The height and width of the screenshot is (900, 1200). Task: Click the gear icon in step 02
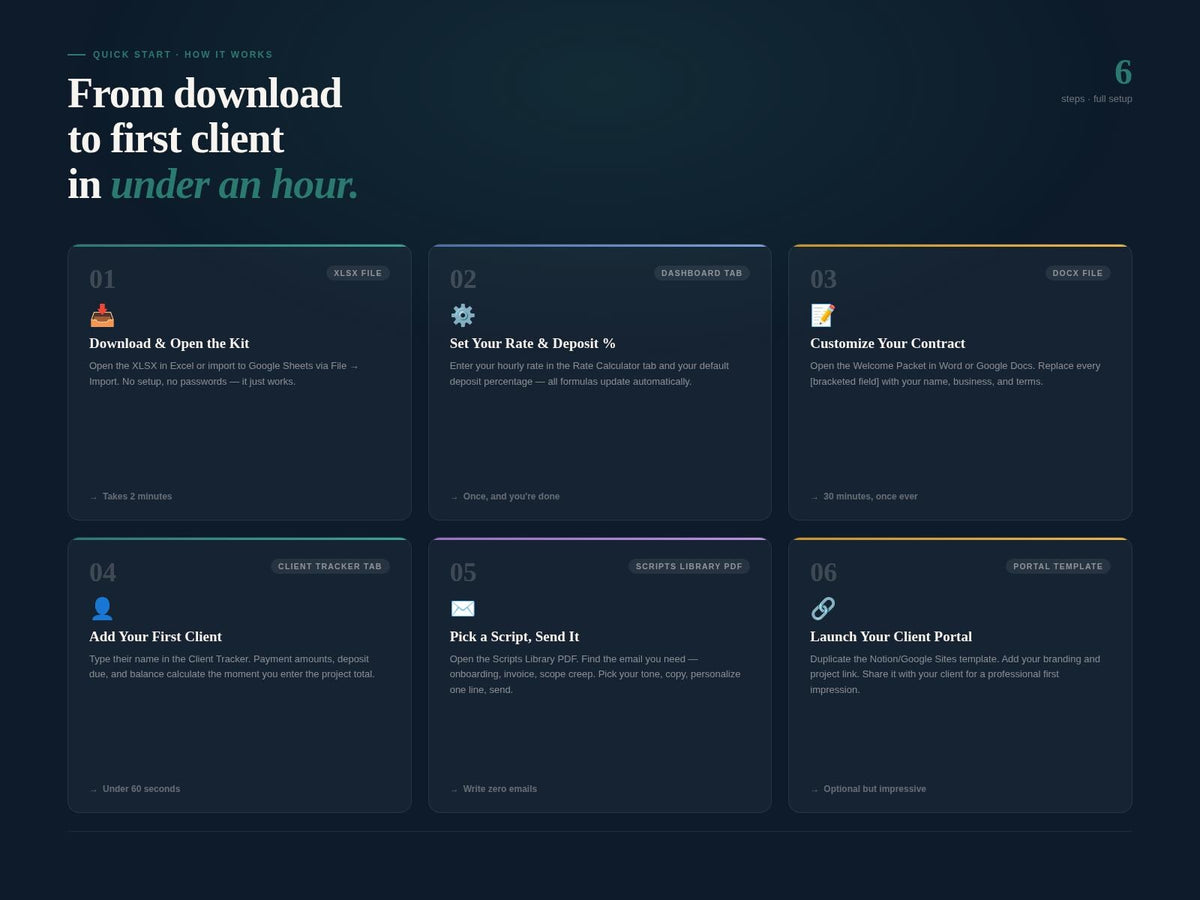pos(463,316)
